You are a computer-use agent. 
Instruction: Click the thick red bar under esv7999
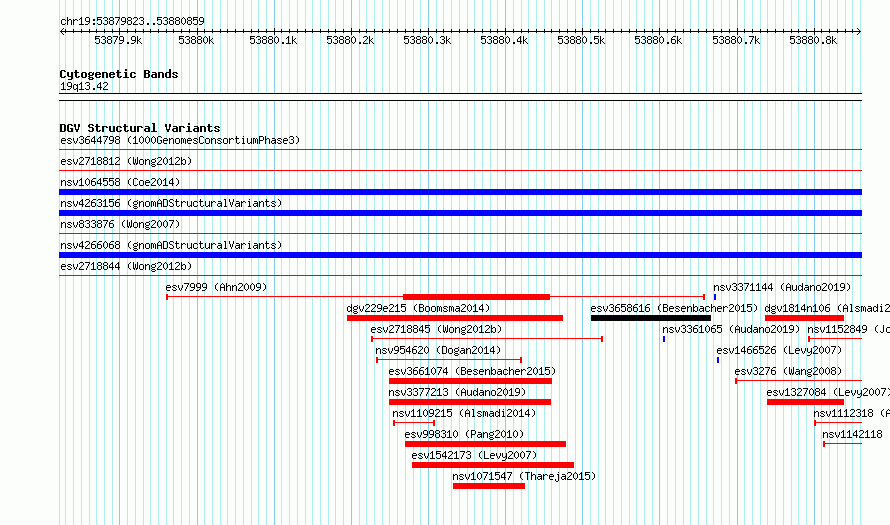click(476, 297)
